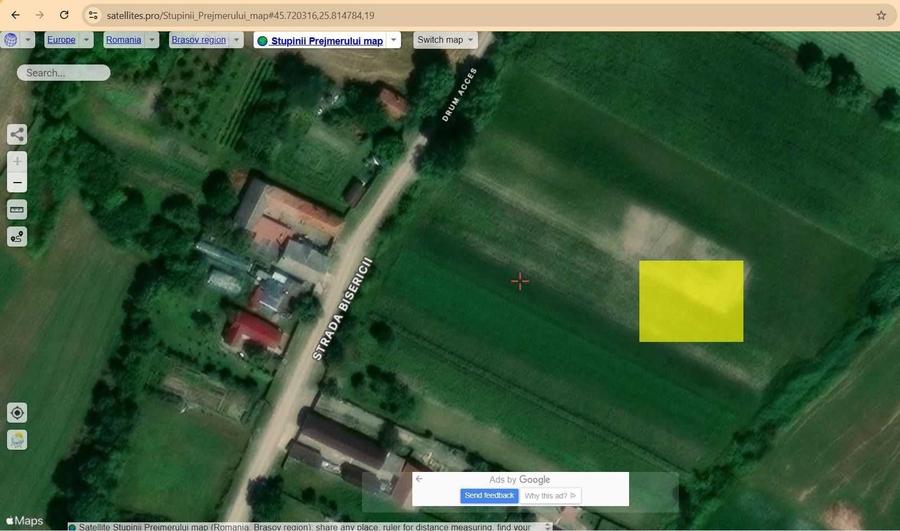Expand the Brasov region dropdown arrow
The image size is (900, 531).
[236, 40]
